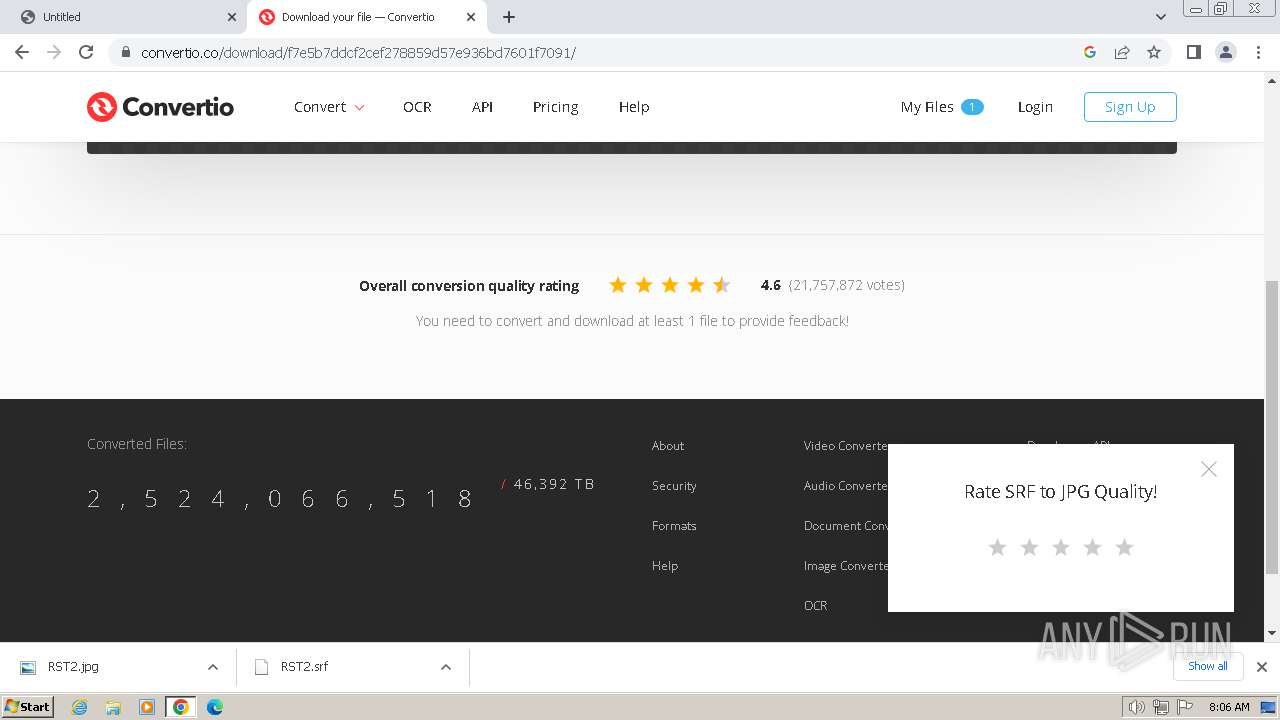Close the Rate SRF to JPG popup
This screenshot has height=720, width=1280.
click(x=1209, y=469)
